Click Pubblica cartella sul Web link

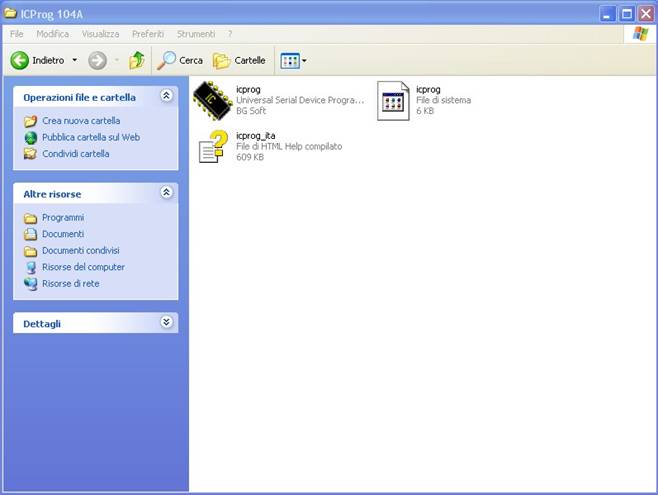pyautogui.click(x=91, y=137)
